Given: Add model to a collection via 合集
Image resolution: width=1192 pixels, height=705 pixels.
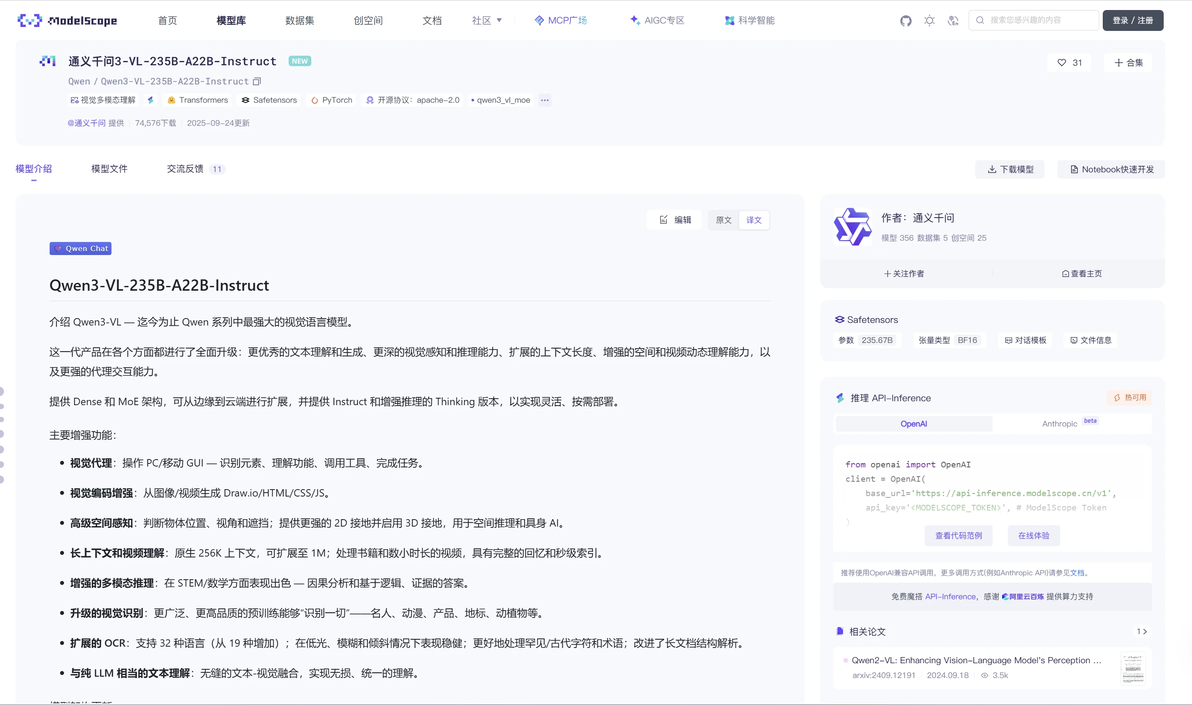Looking at the screenshot, I should (1129, 62).
